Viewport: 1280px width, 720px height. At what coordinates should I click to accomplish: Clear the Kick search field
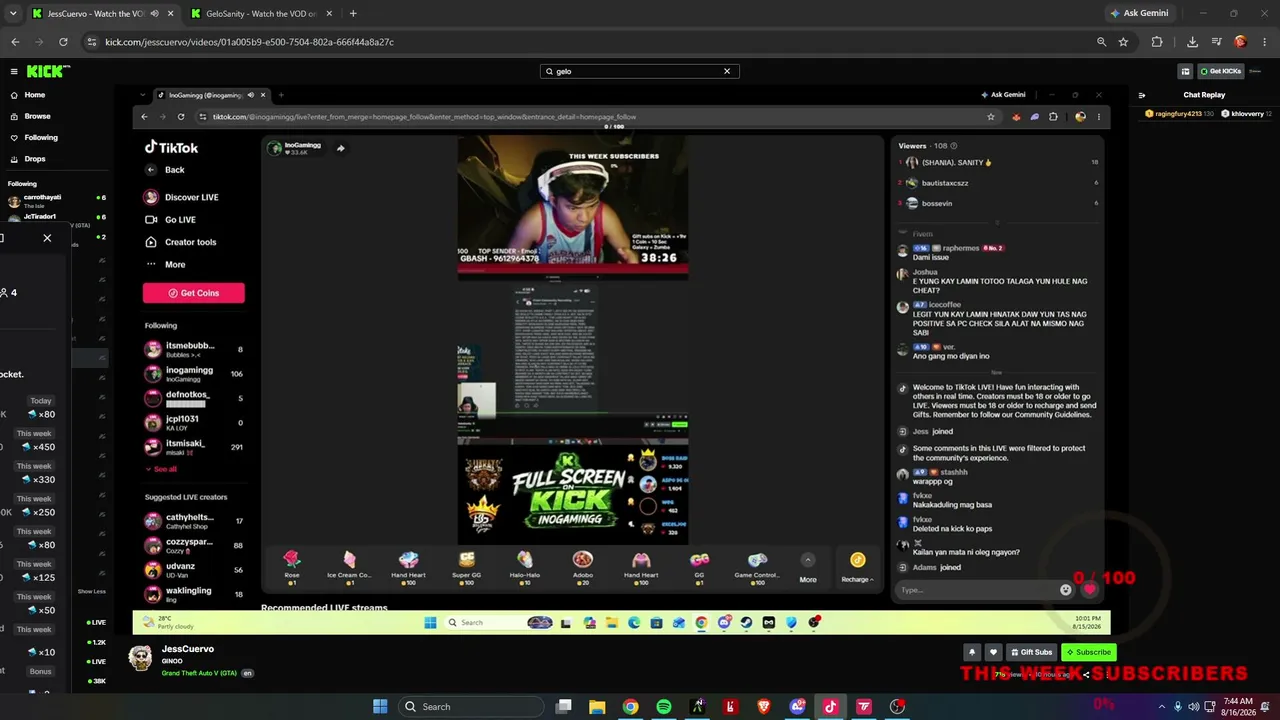[x=727, y=71]
